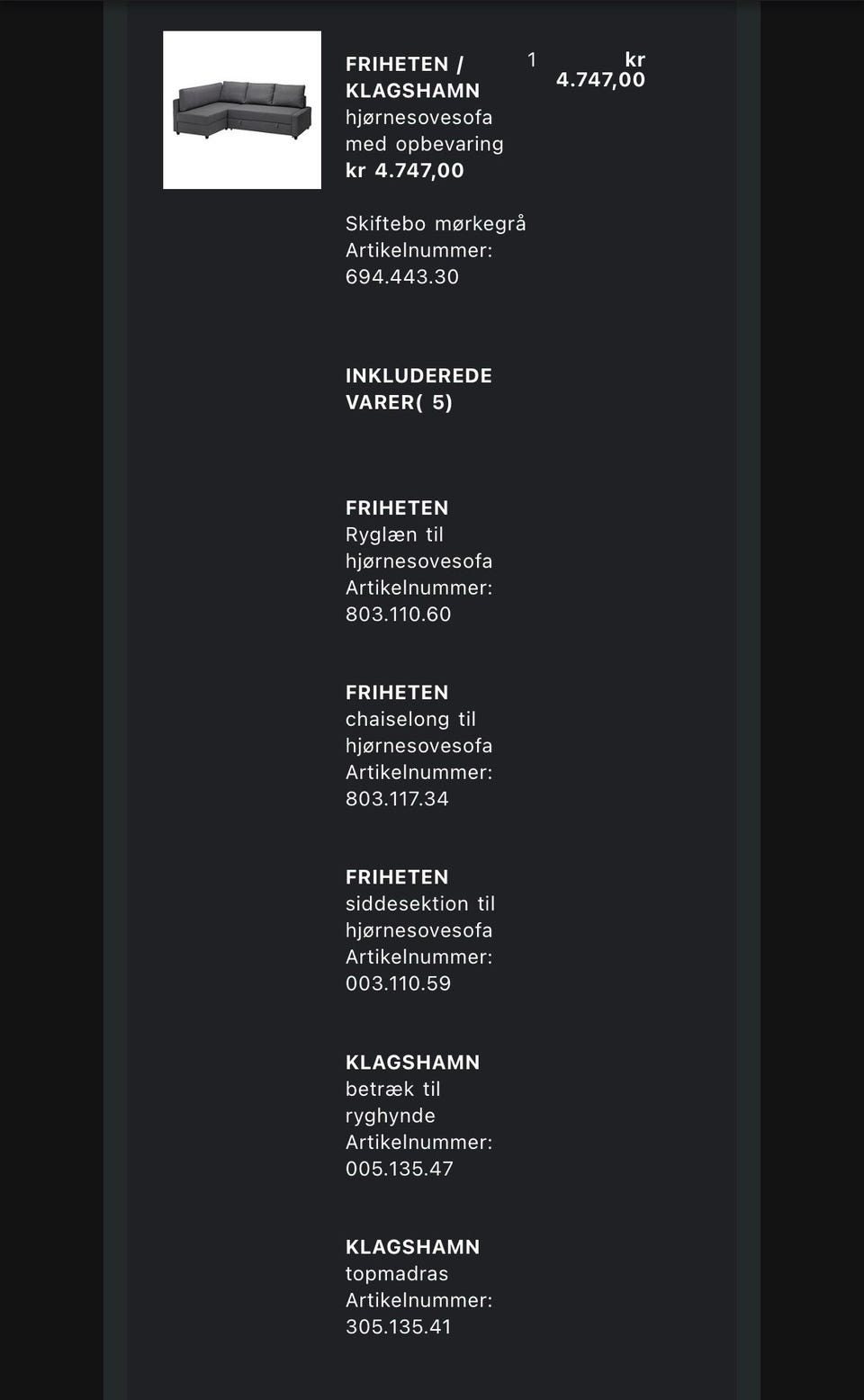The width and height of the screenshot is (864, 1400).
Task: Click the total price in the right column
Action: tap(600, 70)
